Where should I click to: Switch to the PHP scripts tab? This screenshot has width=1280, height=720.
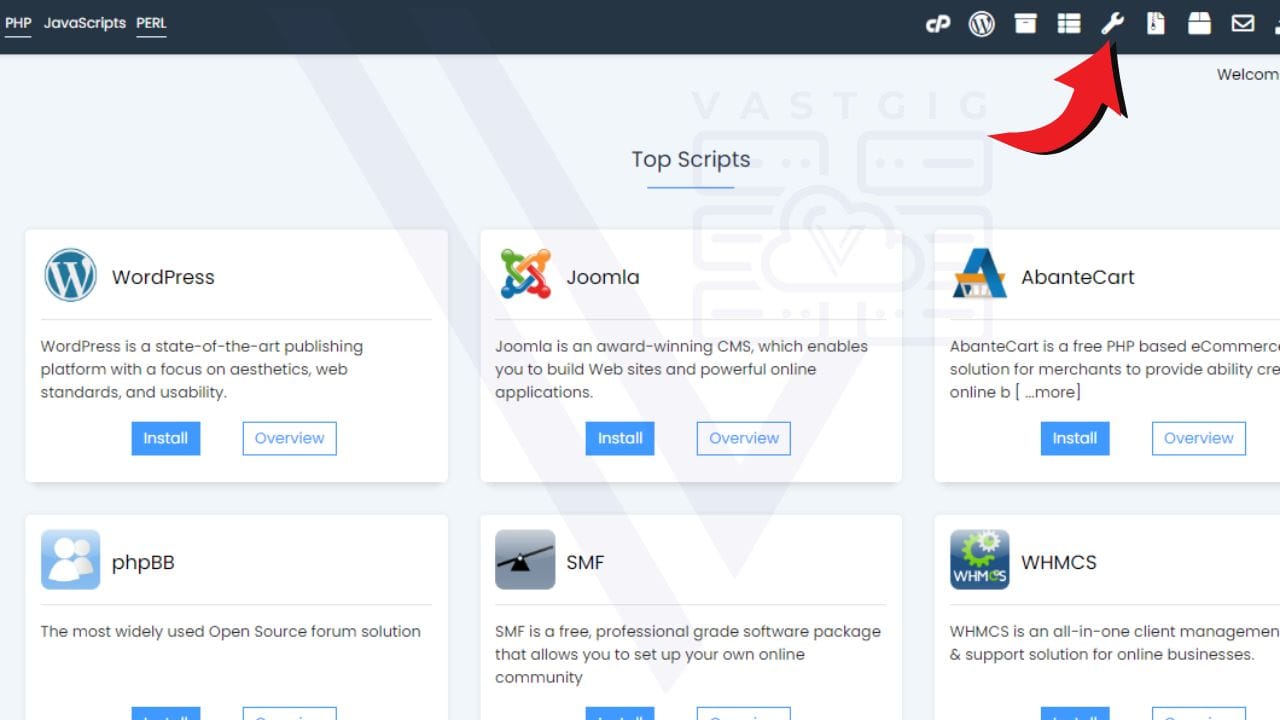17,23
